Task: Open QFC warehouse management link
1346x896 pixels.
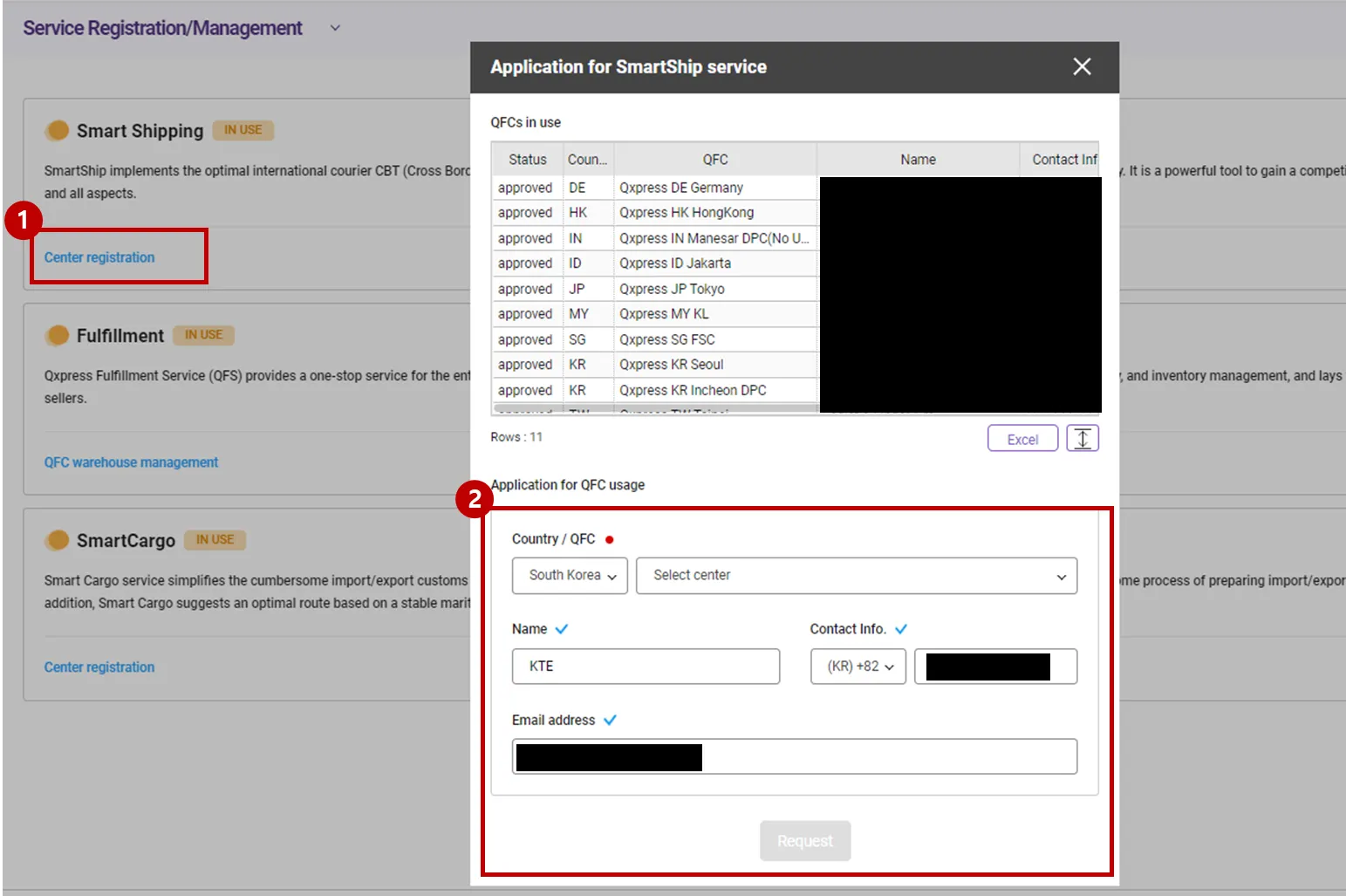Action: point(131,462)
